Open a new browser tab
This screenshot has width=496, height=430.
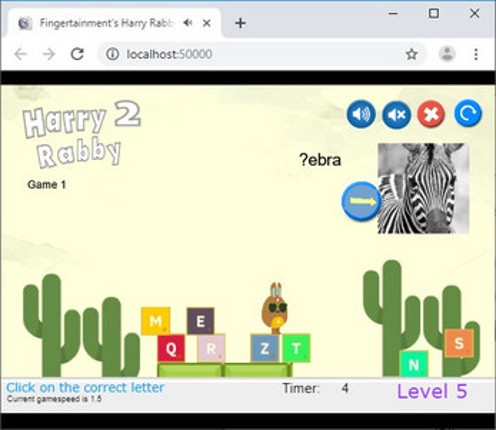240,23
